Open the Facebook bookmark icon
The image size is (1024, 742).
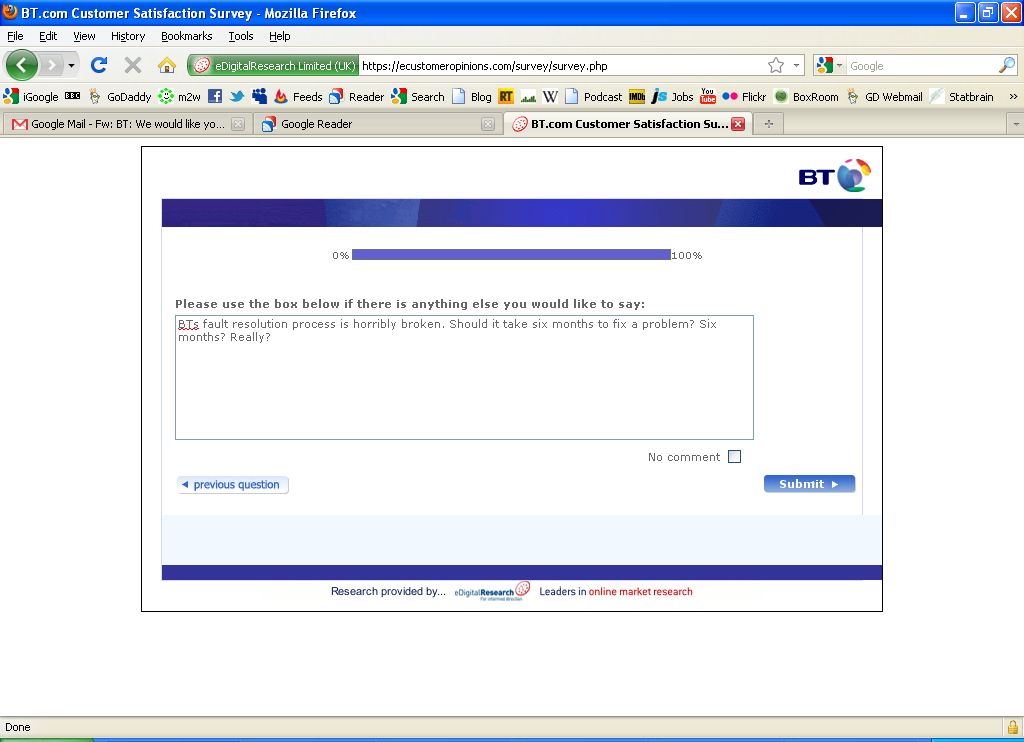click(215, 97)
